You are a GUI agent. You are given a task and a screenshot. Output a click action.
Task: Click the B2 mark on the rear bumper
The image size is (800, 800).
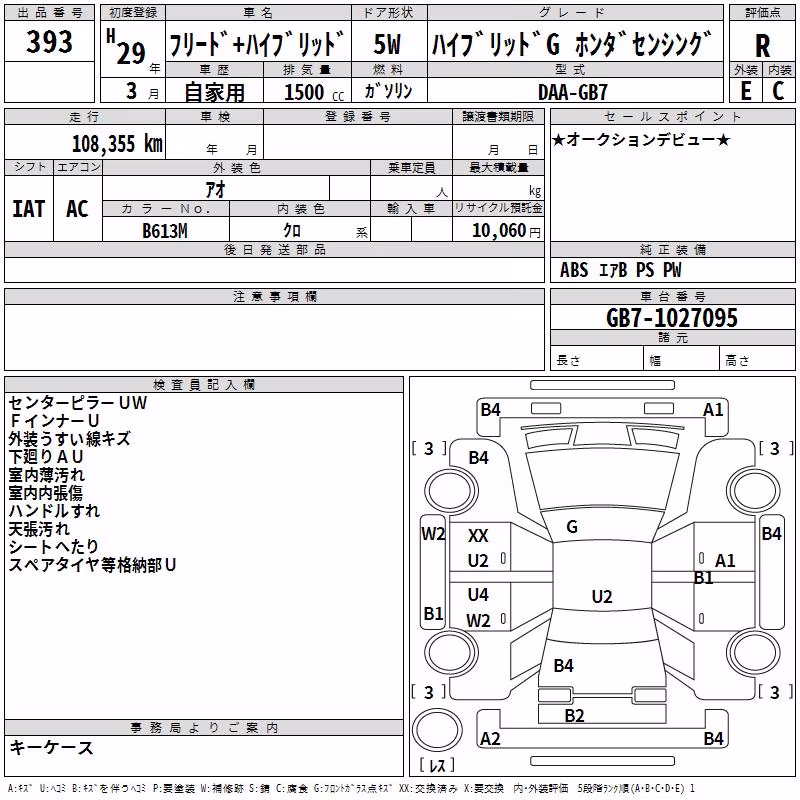point(574,716)
